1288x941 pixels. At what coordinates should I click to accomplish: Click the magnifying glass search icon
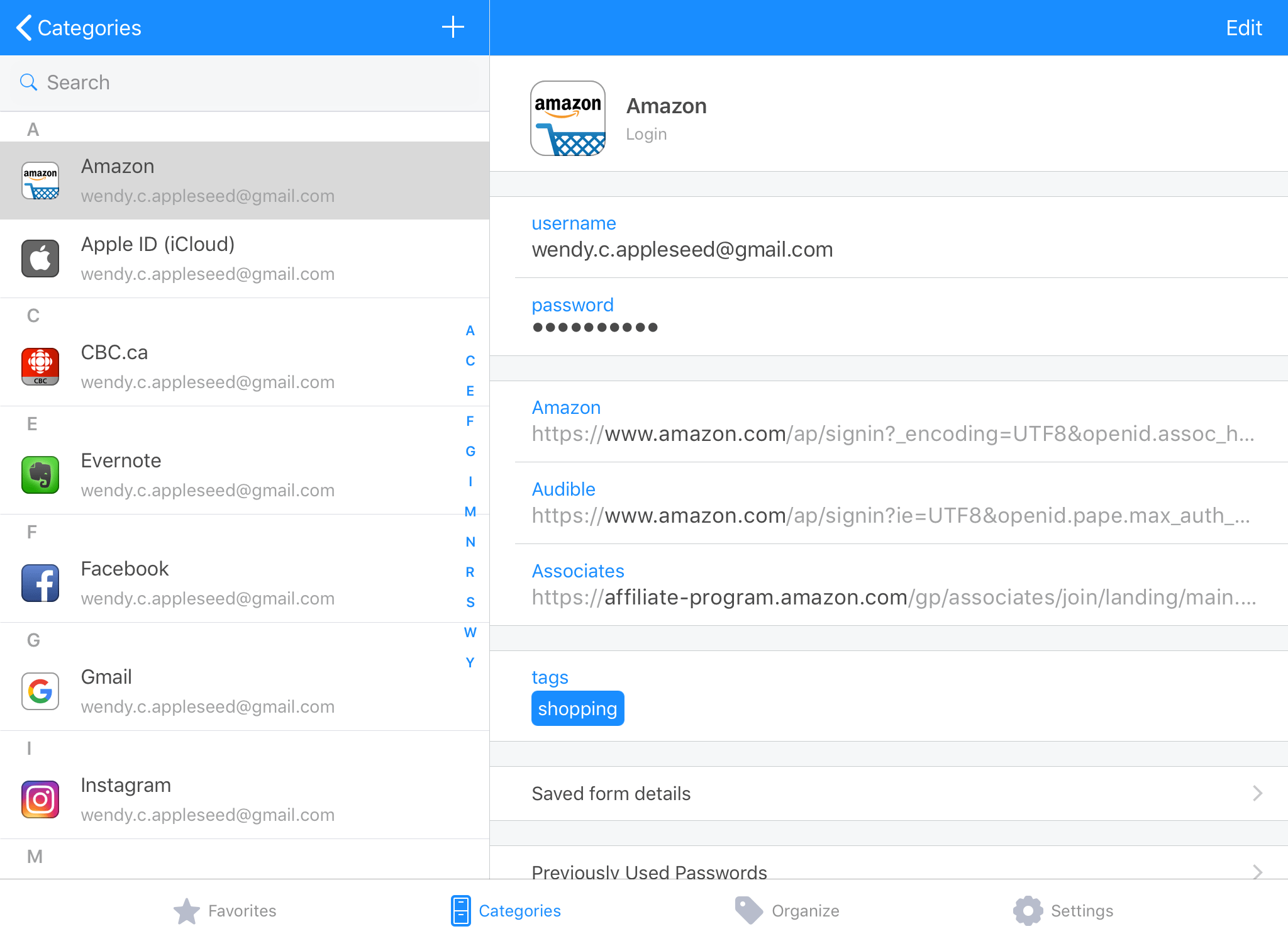tap(28, 82)
